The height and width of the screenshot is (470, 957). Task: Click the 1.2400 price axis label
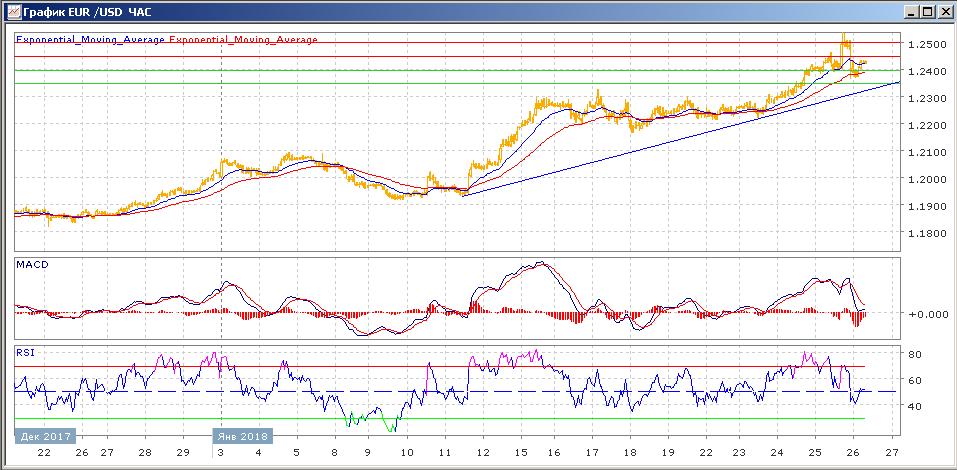927,72
